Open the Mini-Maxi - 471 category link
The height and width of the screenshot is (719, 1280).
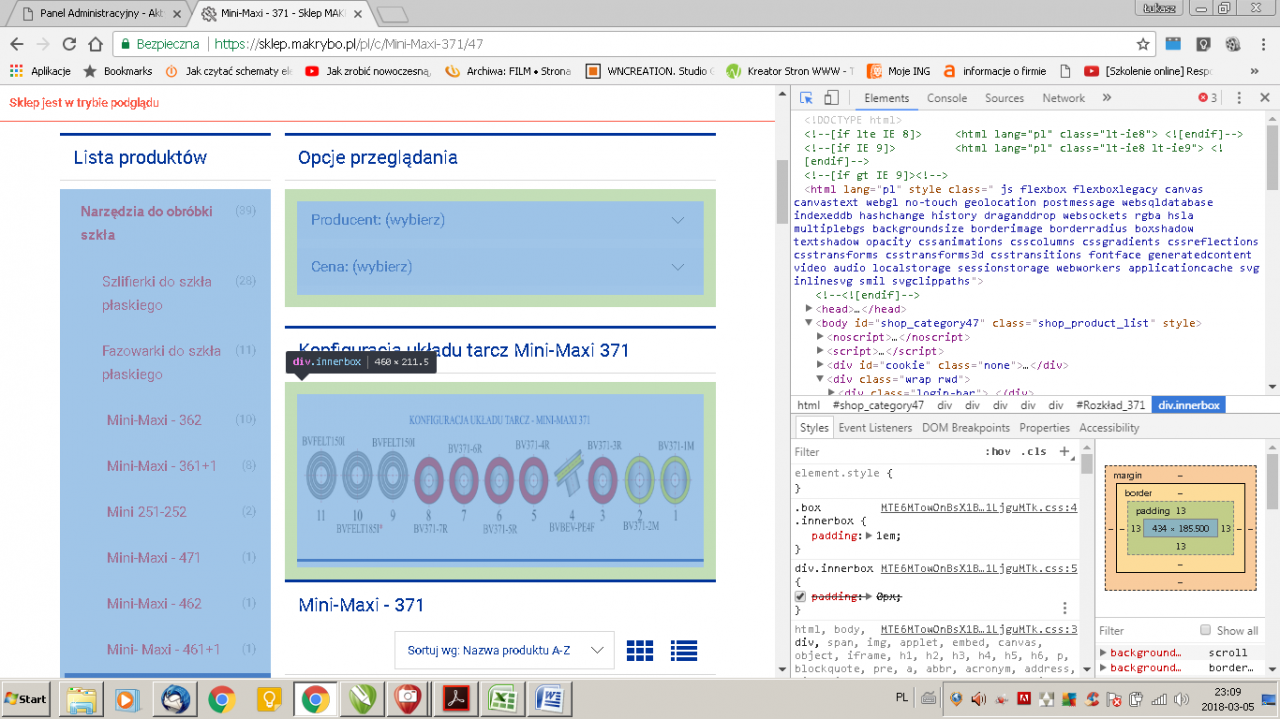point(154,558)
